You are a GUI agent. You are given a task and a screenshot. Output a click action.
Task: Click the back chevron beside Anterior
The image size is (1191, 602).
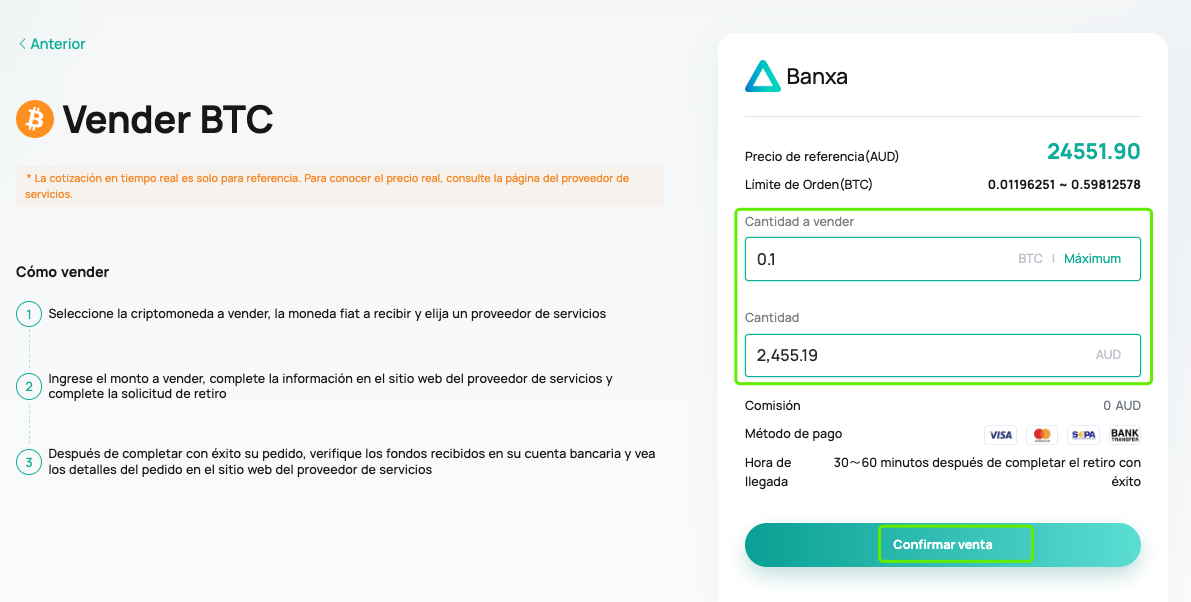[x=22, y=44]
